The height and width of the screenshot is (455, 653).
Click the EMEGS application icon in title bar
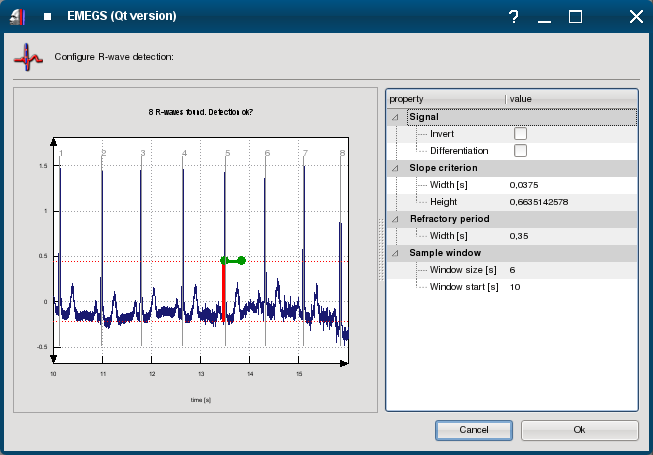(x=16, y=16)
